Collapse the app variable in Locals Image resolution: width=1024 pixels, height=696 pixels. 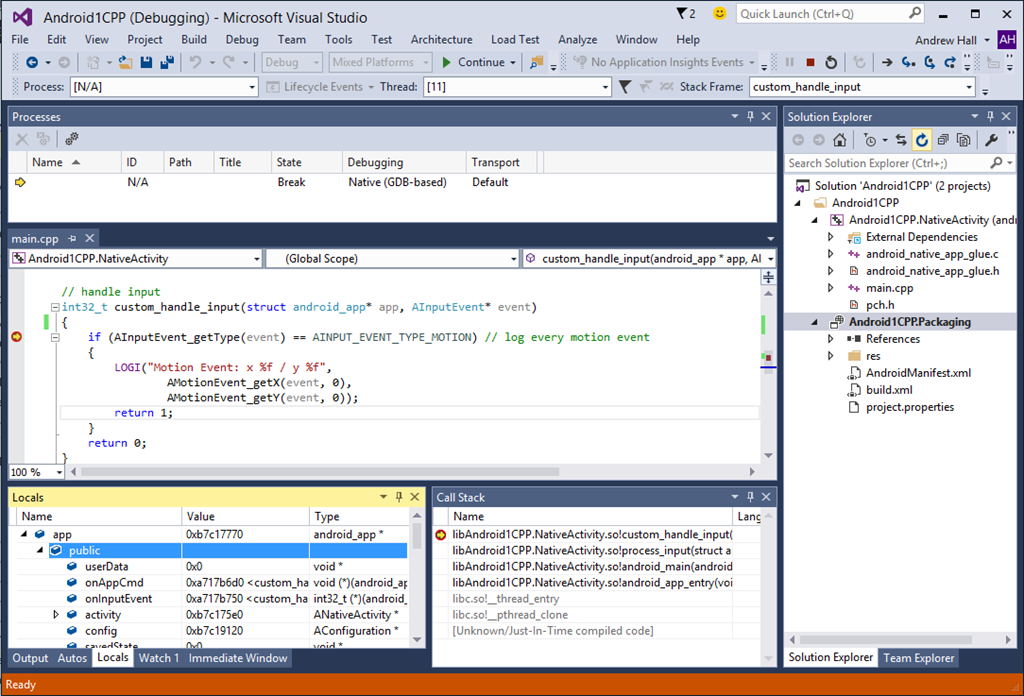pos(24,534)
